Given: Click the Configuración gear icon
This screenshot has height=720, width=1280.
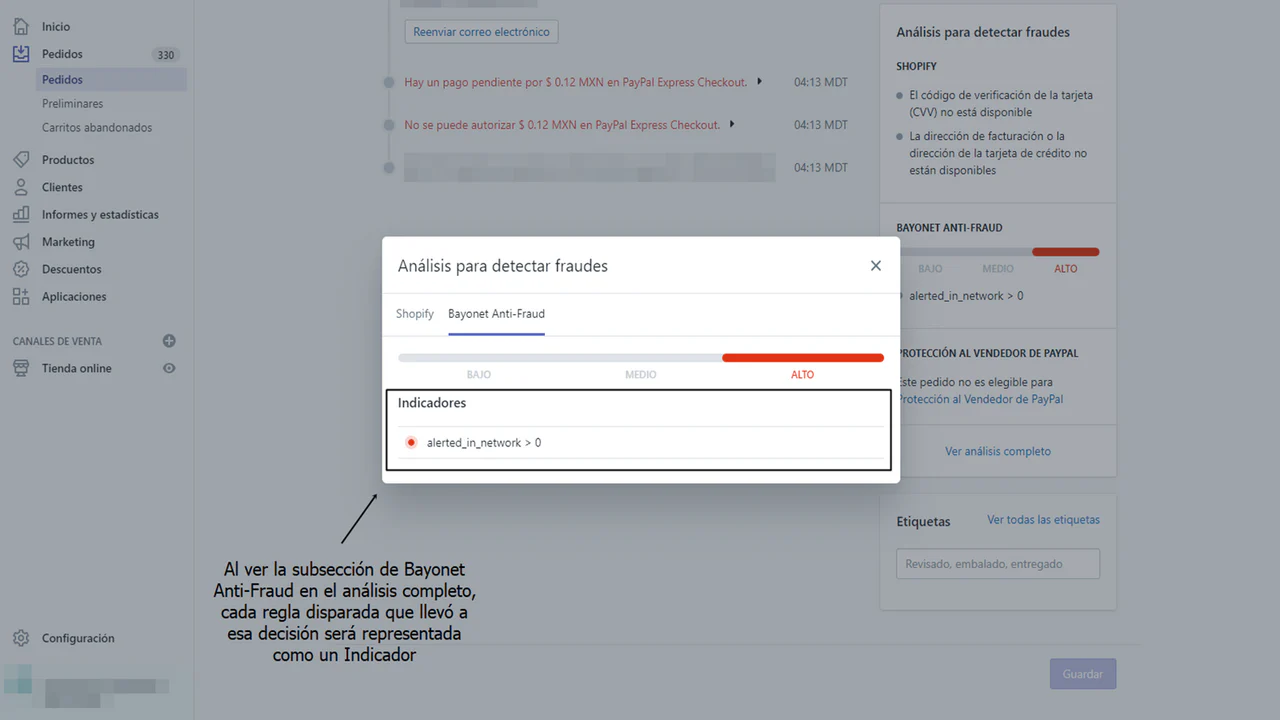Looking at the screenshot, I should (21, 638).
